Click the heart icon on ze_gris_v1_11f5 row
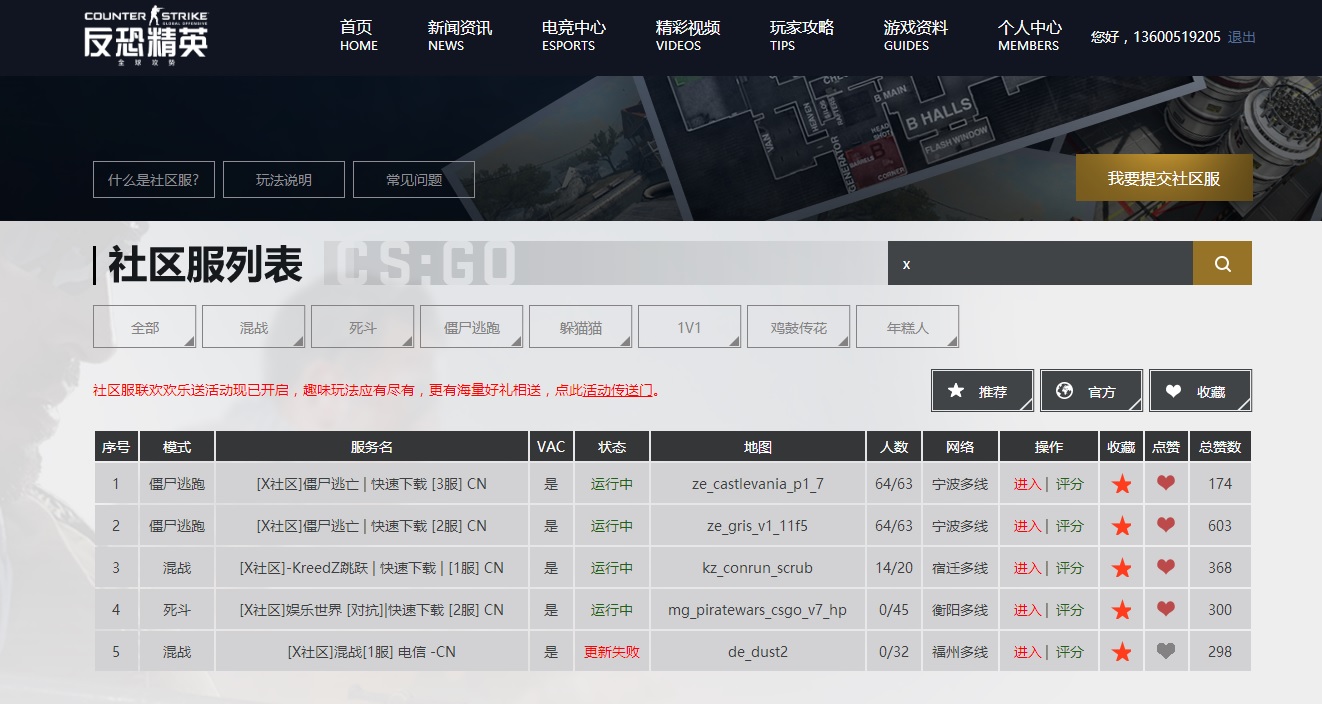 coord(1166,525)
